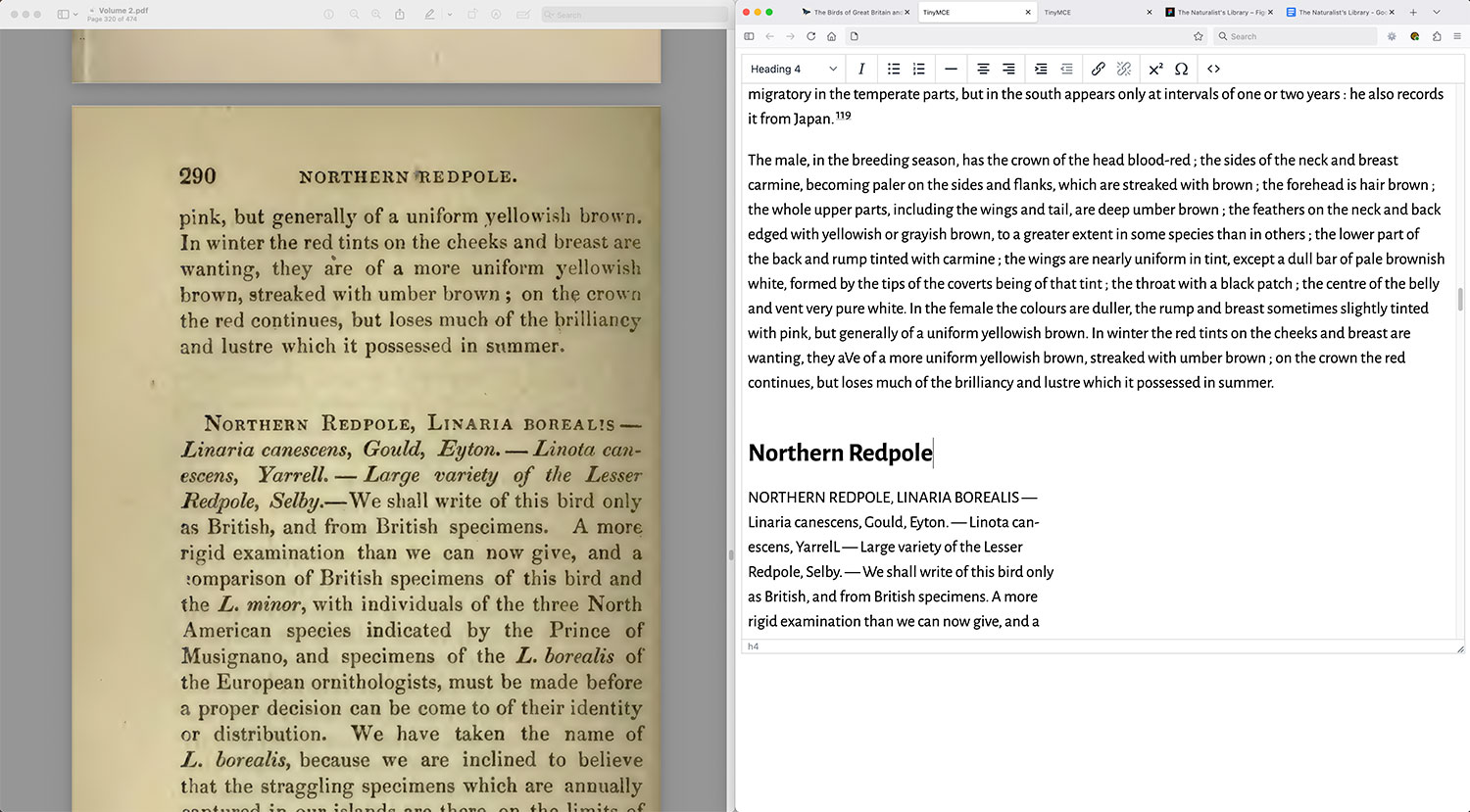Zoom out of the PDF in Preview

[x=354, y=15]
